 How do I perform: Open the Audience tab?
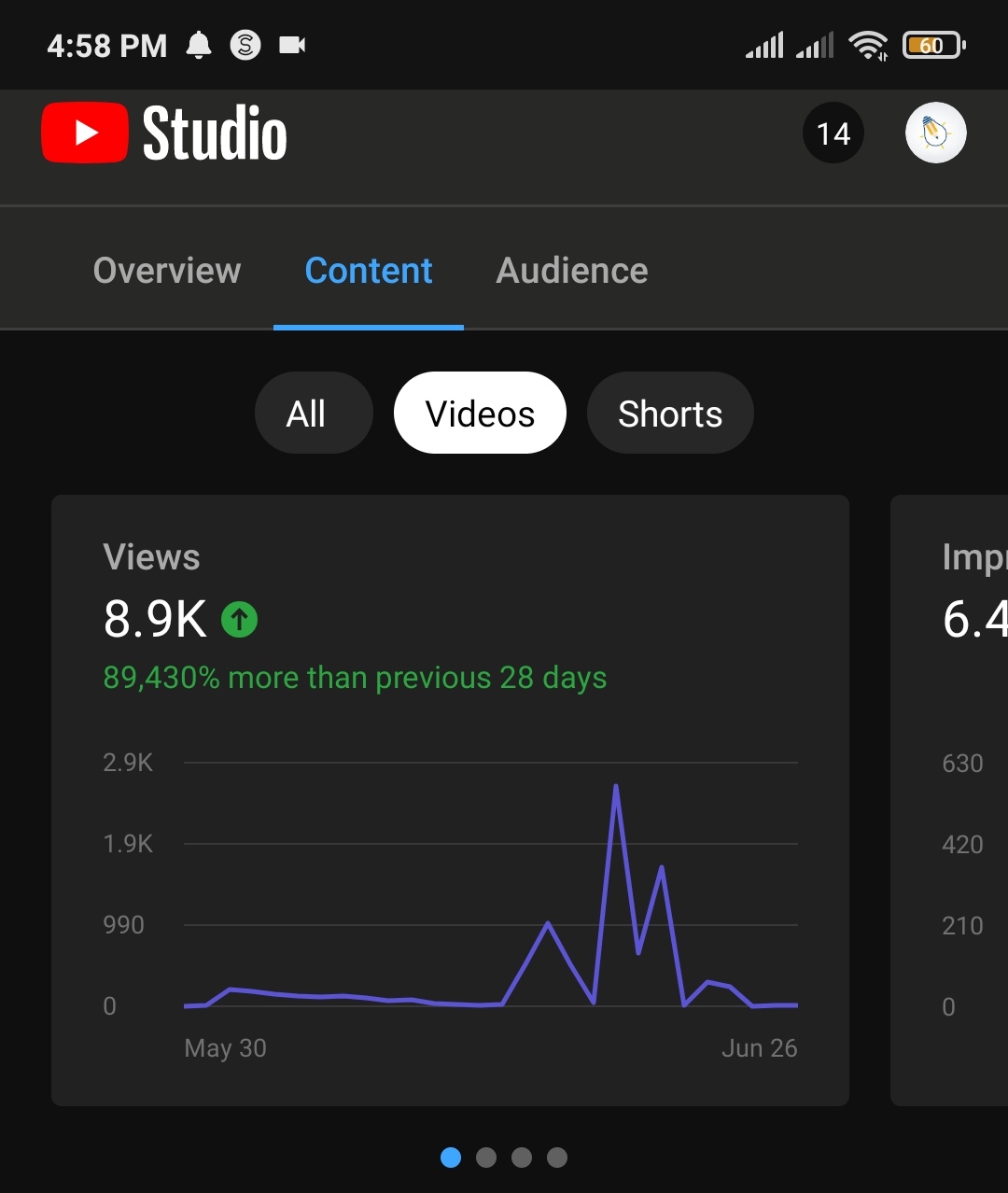tap(572, 271)
